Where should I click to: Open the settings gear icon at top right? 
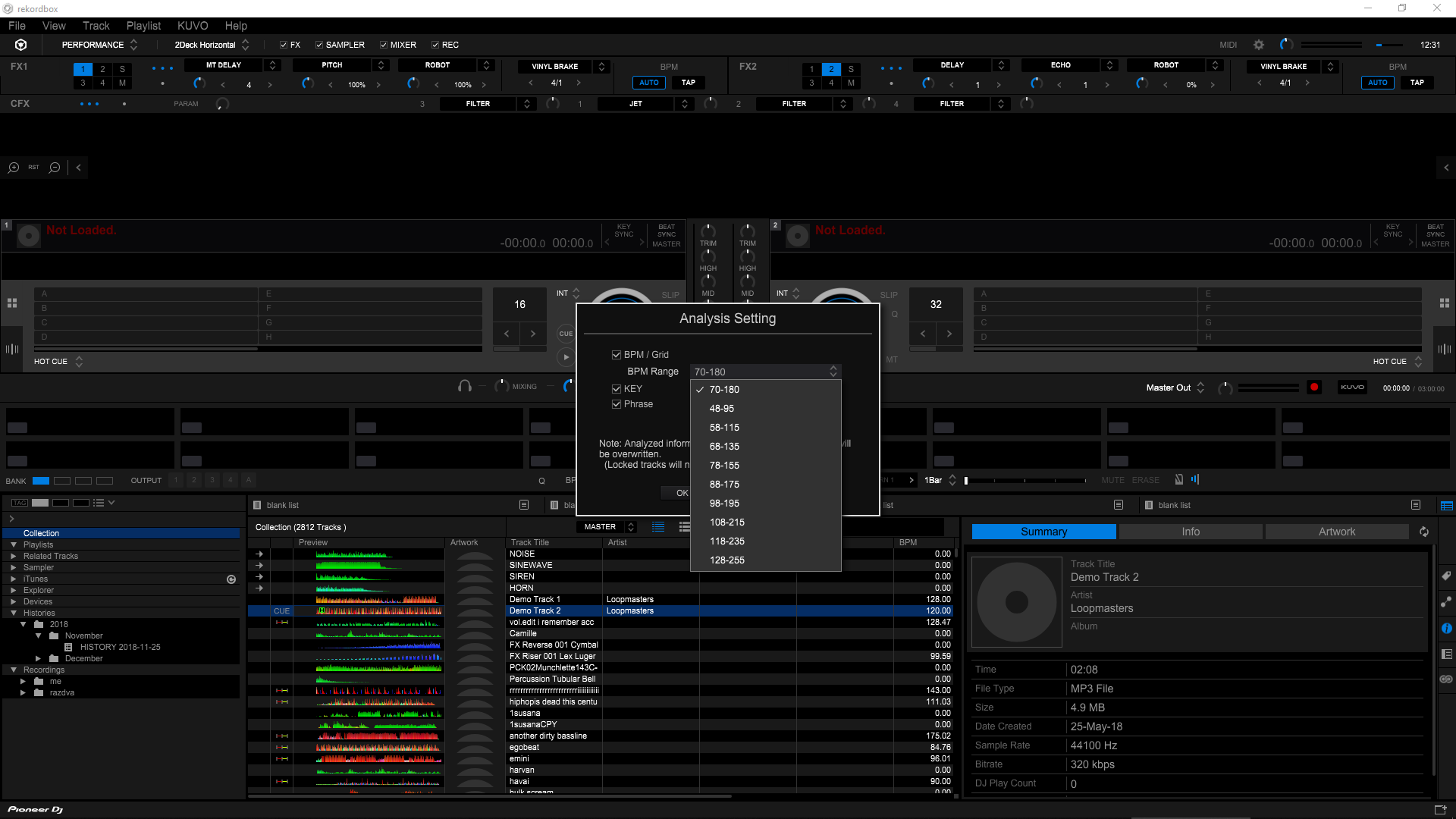coord(1258,44)
